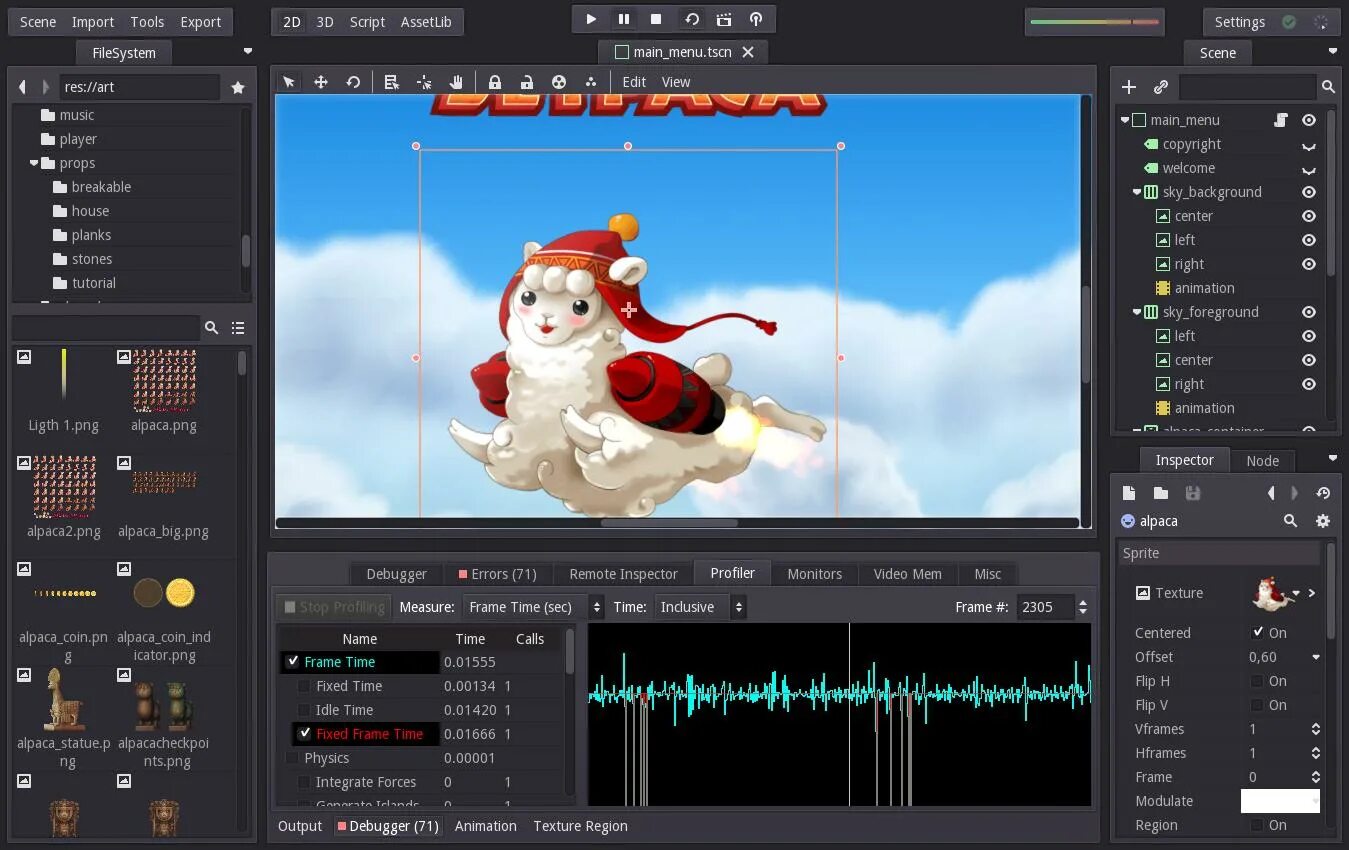This screenshot has height=850, width=1349.
Task: Open the Settings button
Action: pos(1240,22)
